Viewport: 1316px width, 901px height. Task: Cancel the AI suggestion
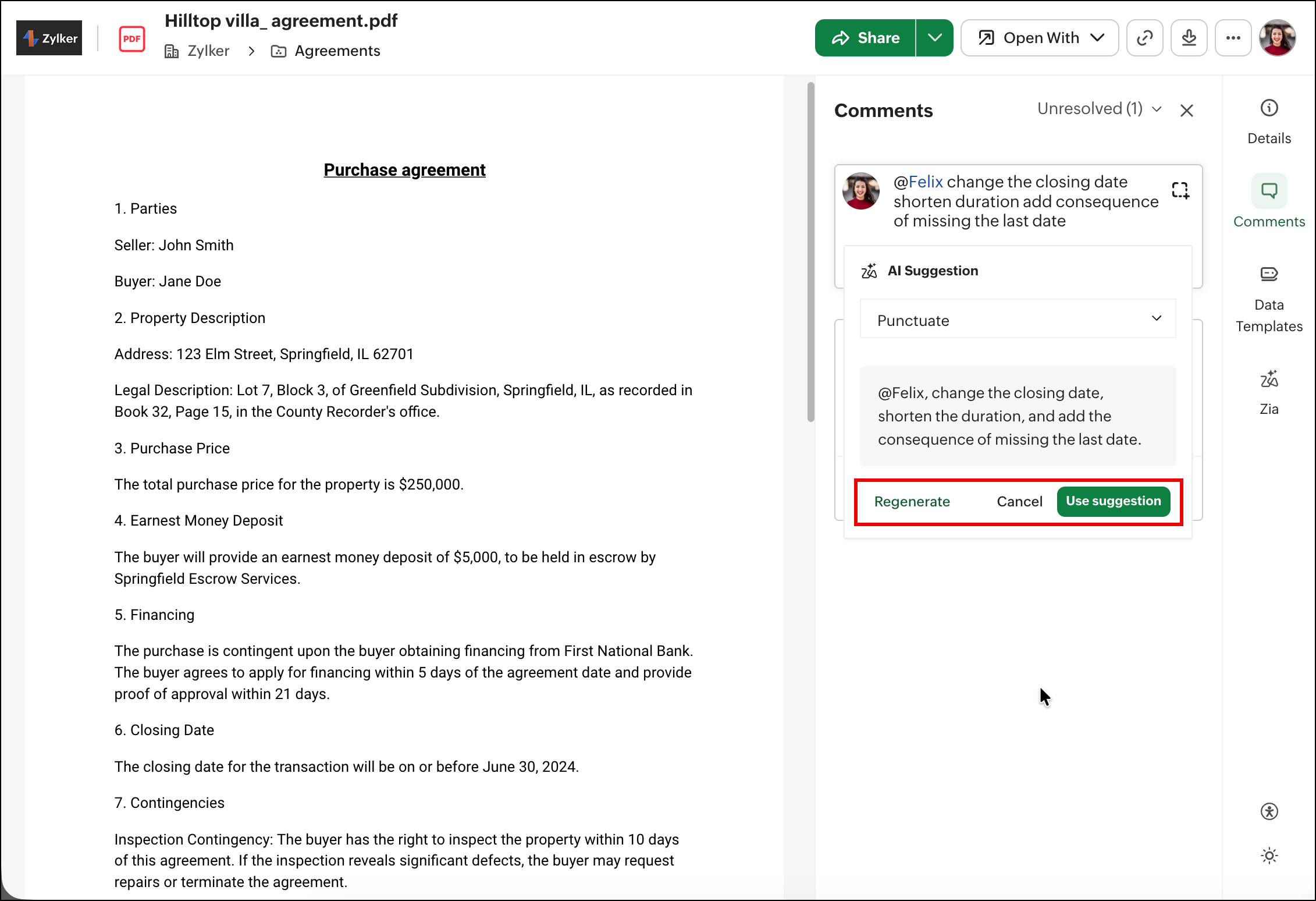[1019, 502]
